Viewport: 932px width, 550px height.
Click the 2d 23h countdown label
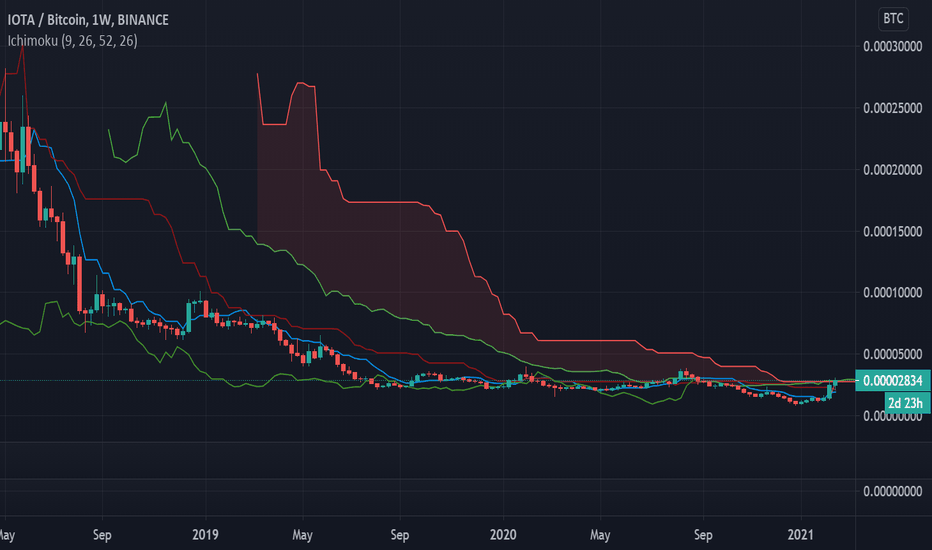click(906, 403)
